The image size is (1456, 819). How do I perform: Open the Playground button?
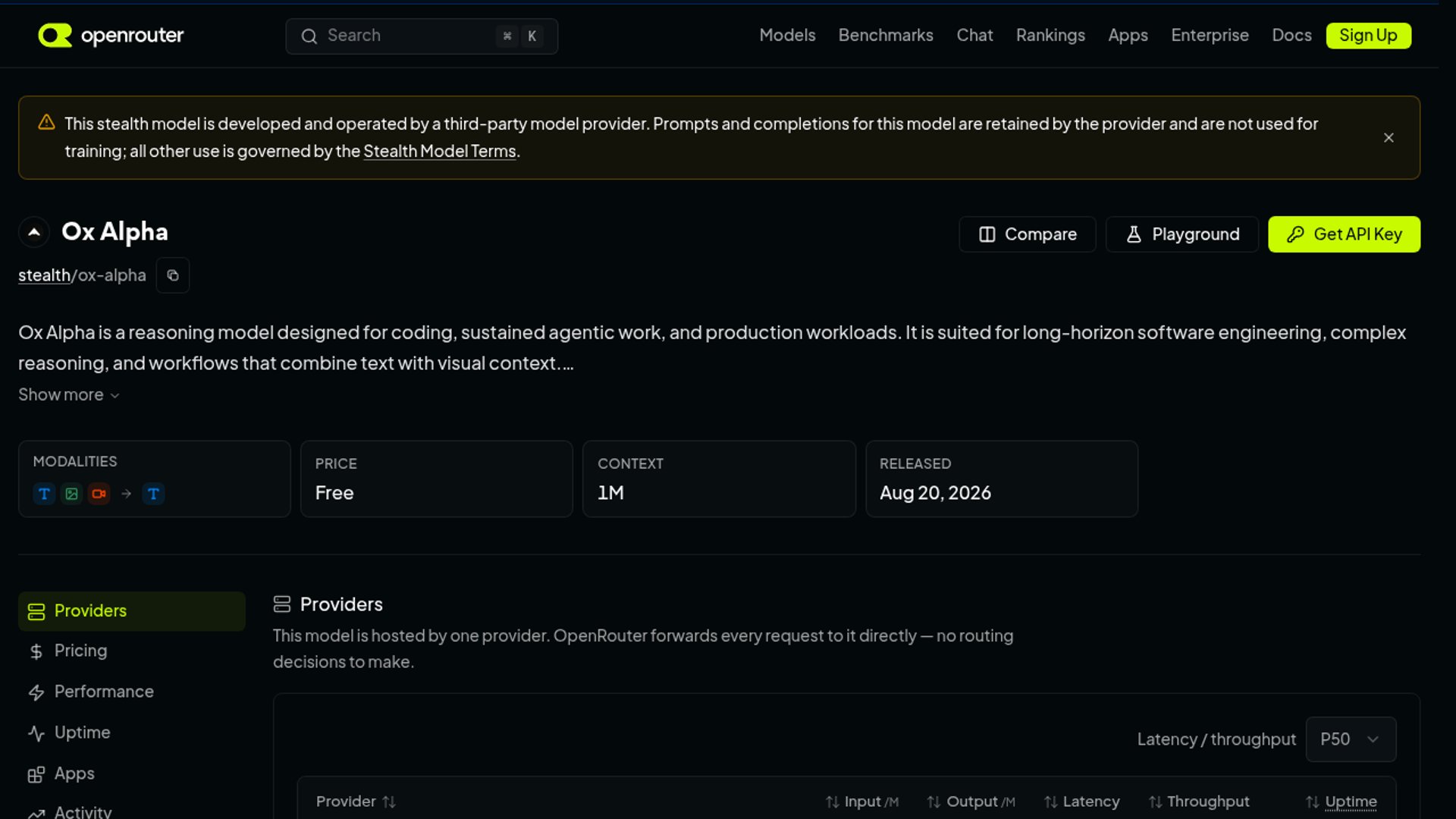pos(1182,234)
